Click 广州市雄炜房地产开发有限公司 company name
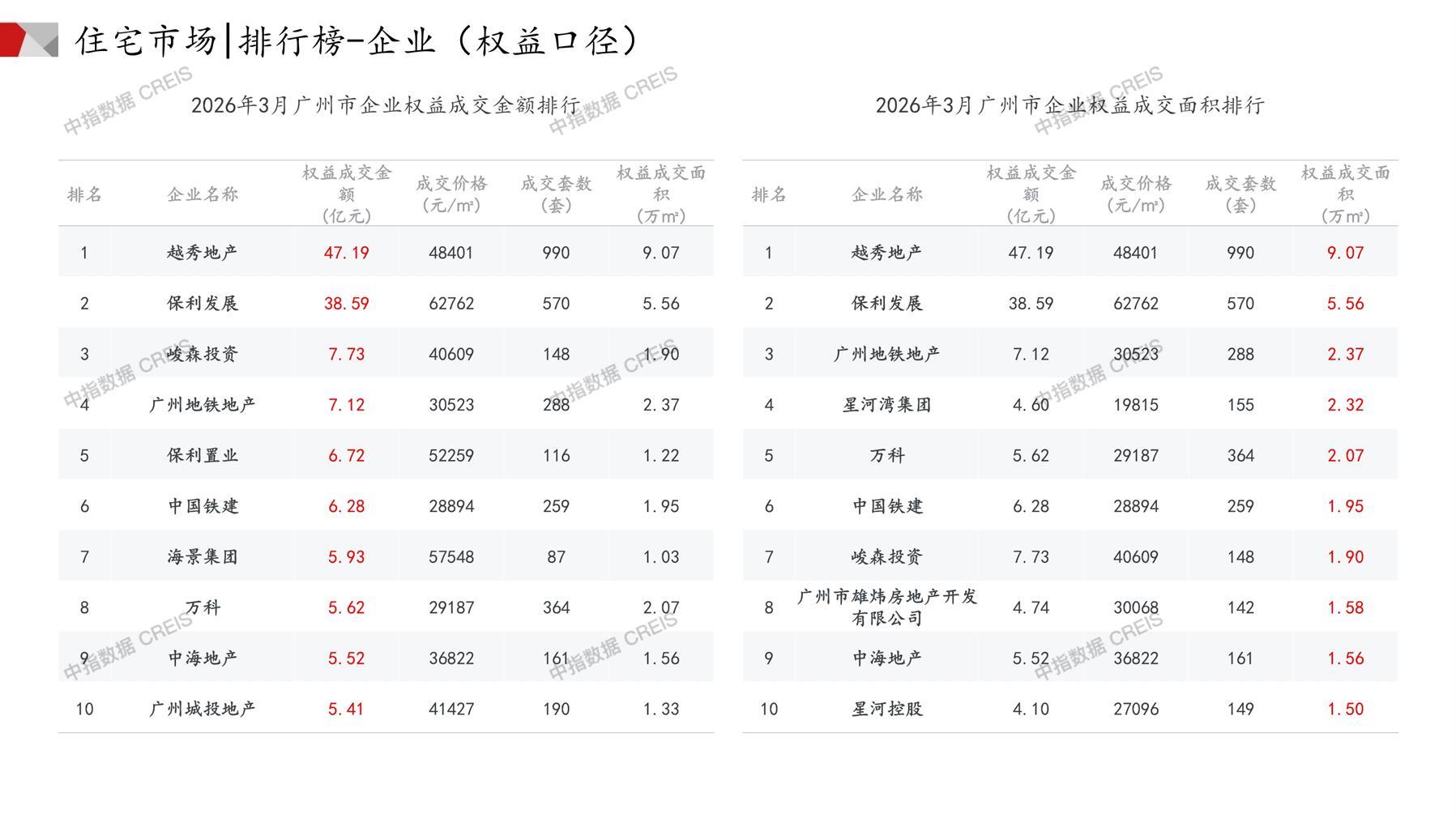This screenshot has height=818, width=1456. pos(886,607)
